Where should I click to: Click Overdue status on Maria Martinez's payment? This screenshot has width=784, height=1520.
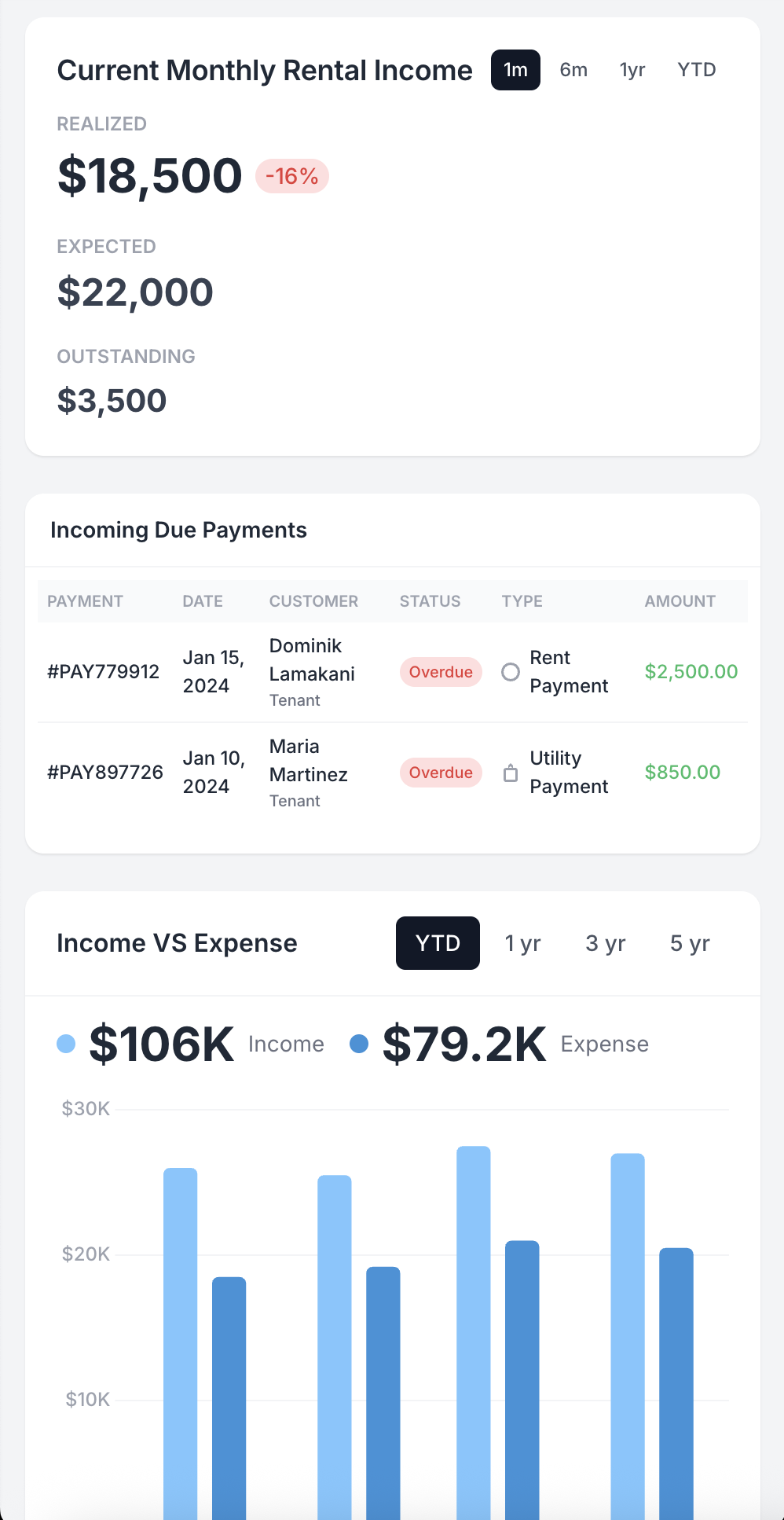(441, 773)
